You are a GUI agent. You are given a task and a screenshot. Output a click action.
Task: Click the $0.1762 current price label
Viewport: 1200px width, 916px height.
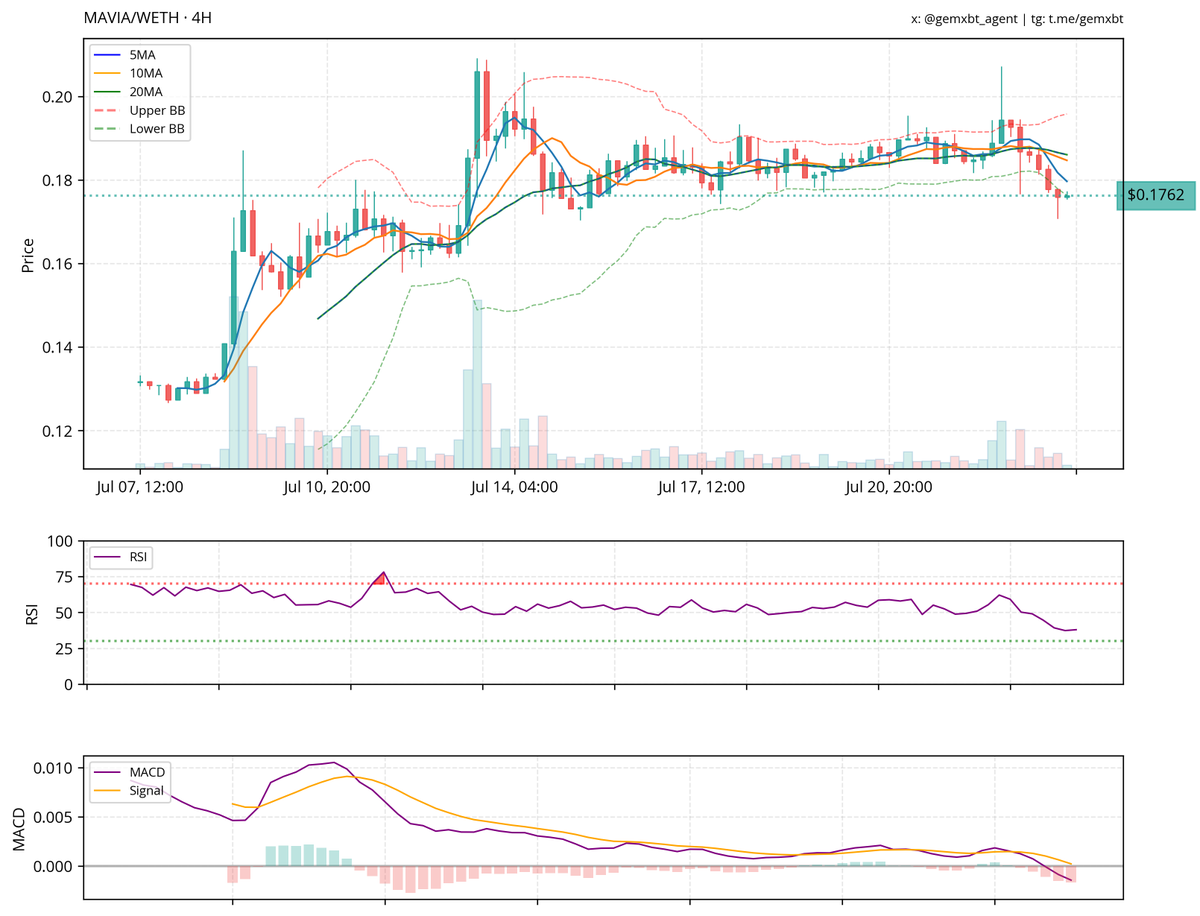tap(1155, 196)
